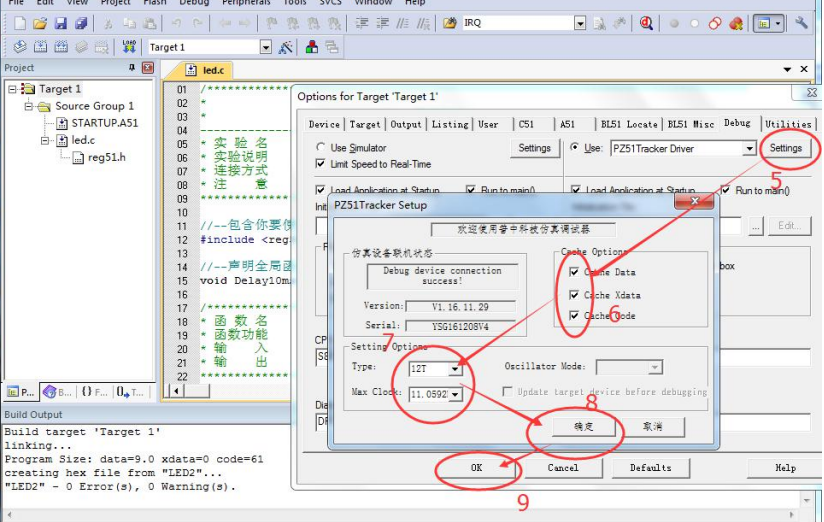The height and width of the screenshot is (522, 824).
Task: Select the led.c editor tab
Action: pos(206,70)
